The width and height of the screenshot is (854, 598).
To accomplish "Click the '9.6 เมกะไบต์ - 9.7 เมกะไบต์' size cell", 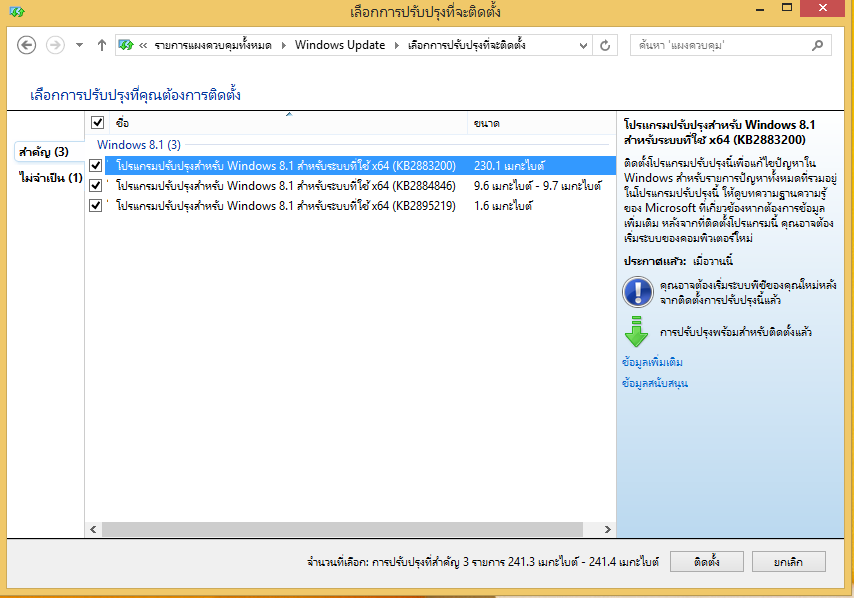I will click(x=538, y=186).
